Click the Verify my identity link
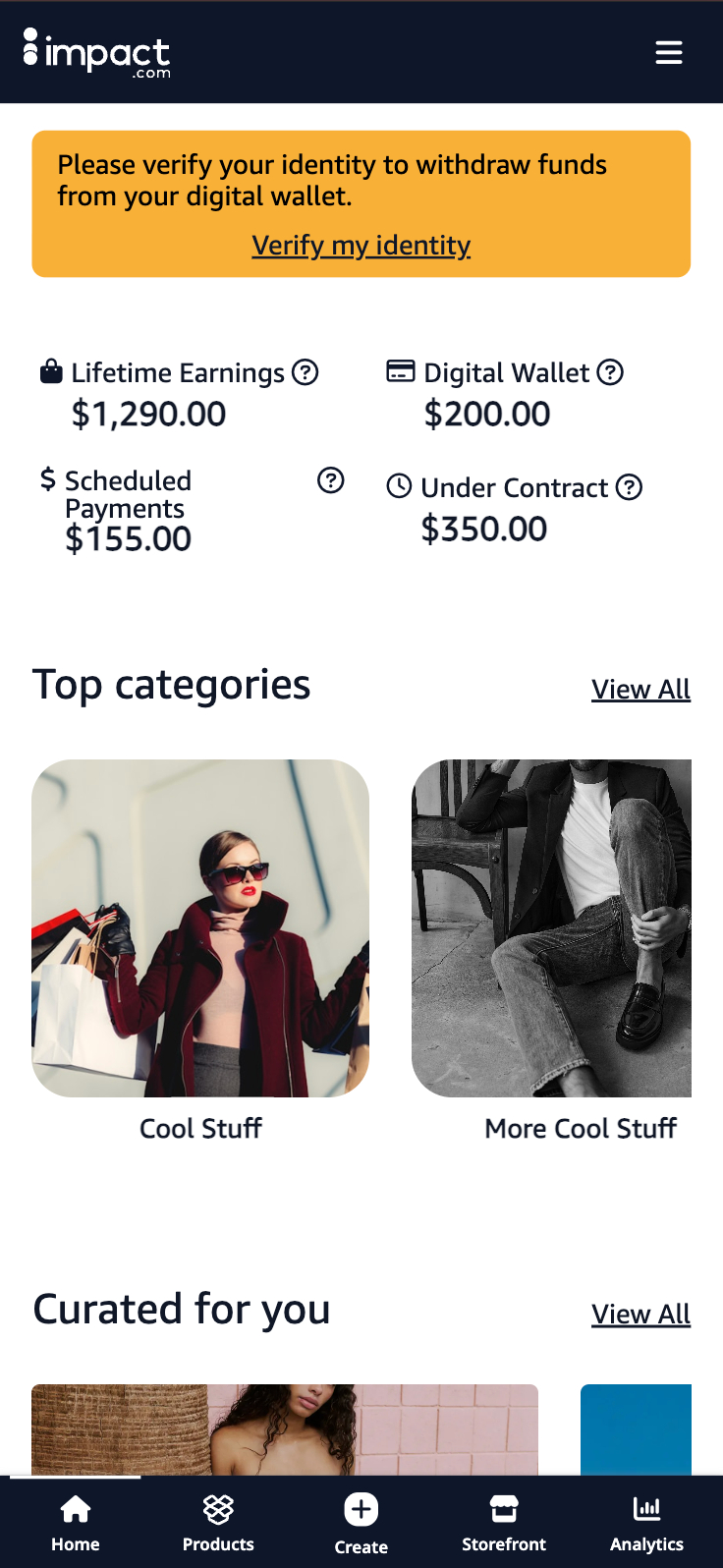 coord(361,245)
